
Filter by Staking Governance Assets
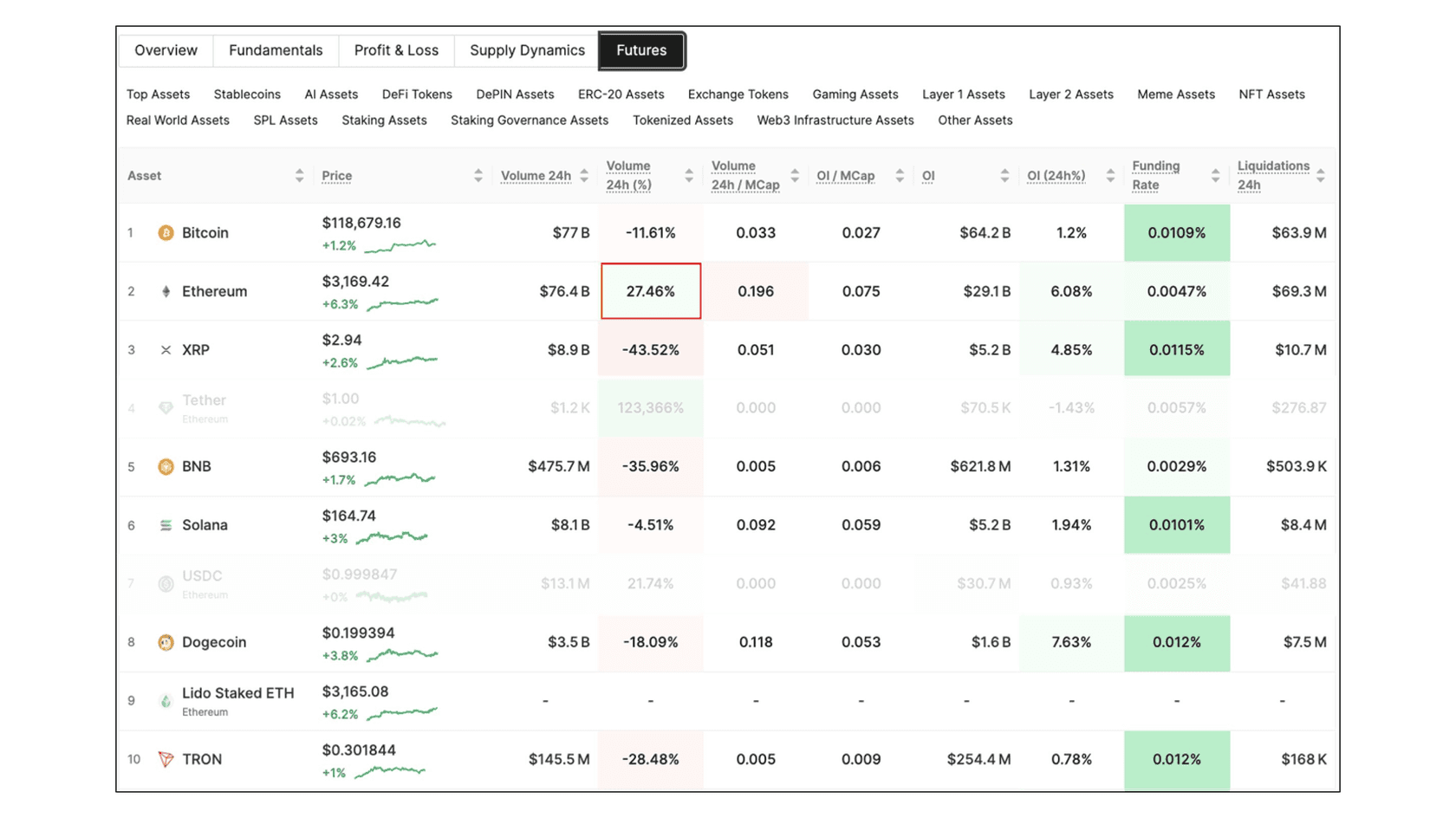(x=530, y=120)
